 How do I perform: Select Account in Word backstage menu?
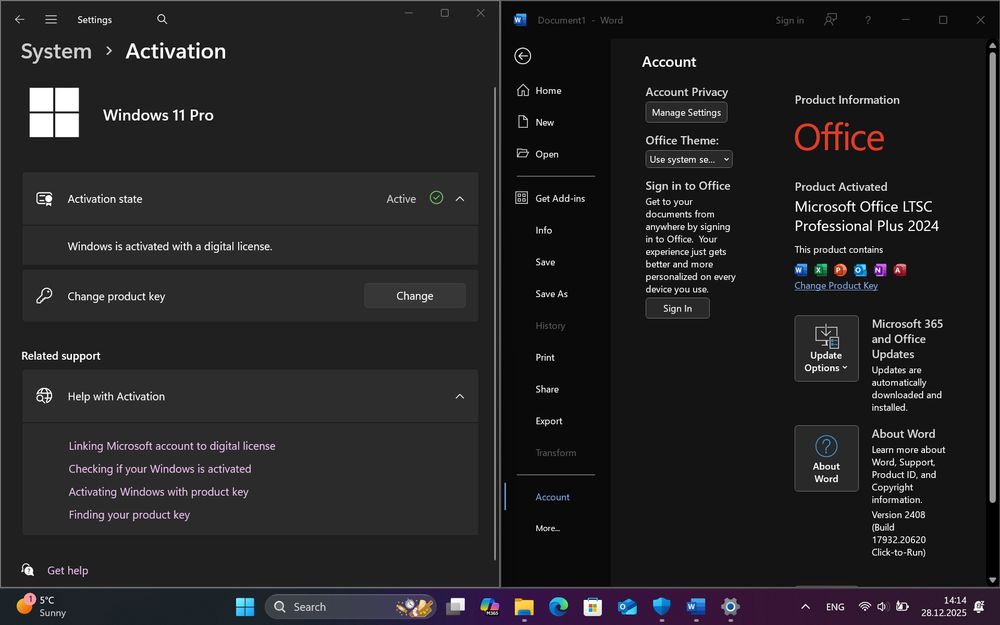(x=552, y=497)
